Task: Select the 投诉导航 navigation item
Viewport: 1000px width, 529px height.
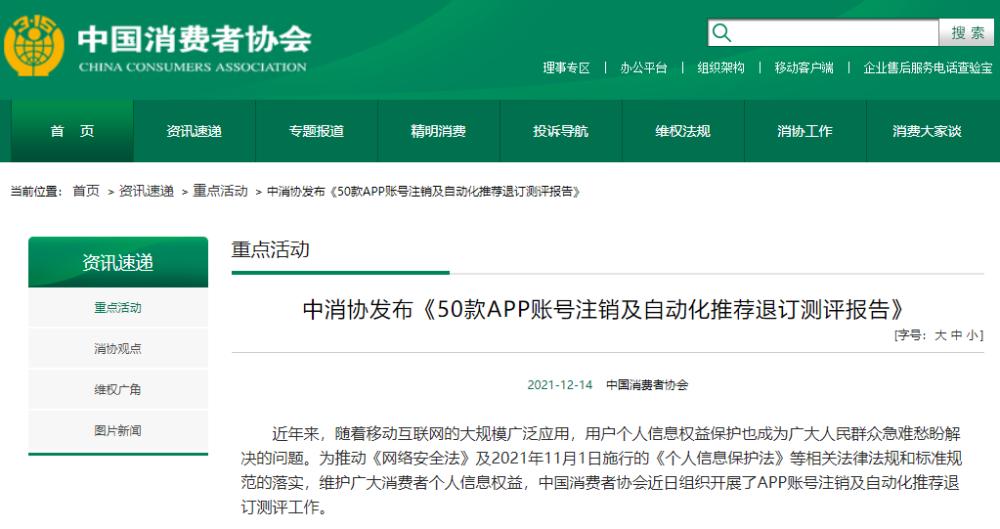Action: [x=560, y=131]
